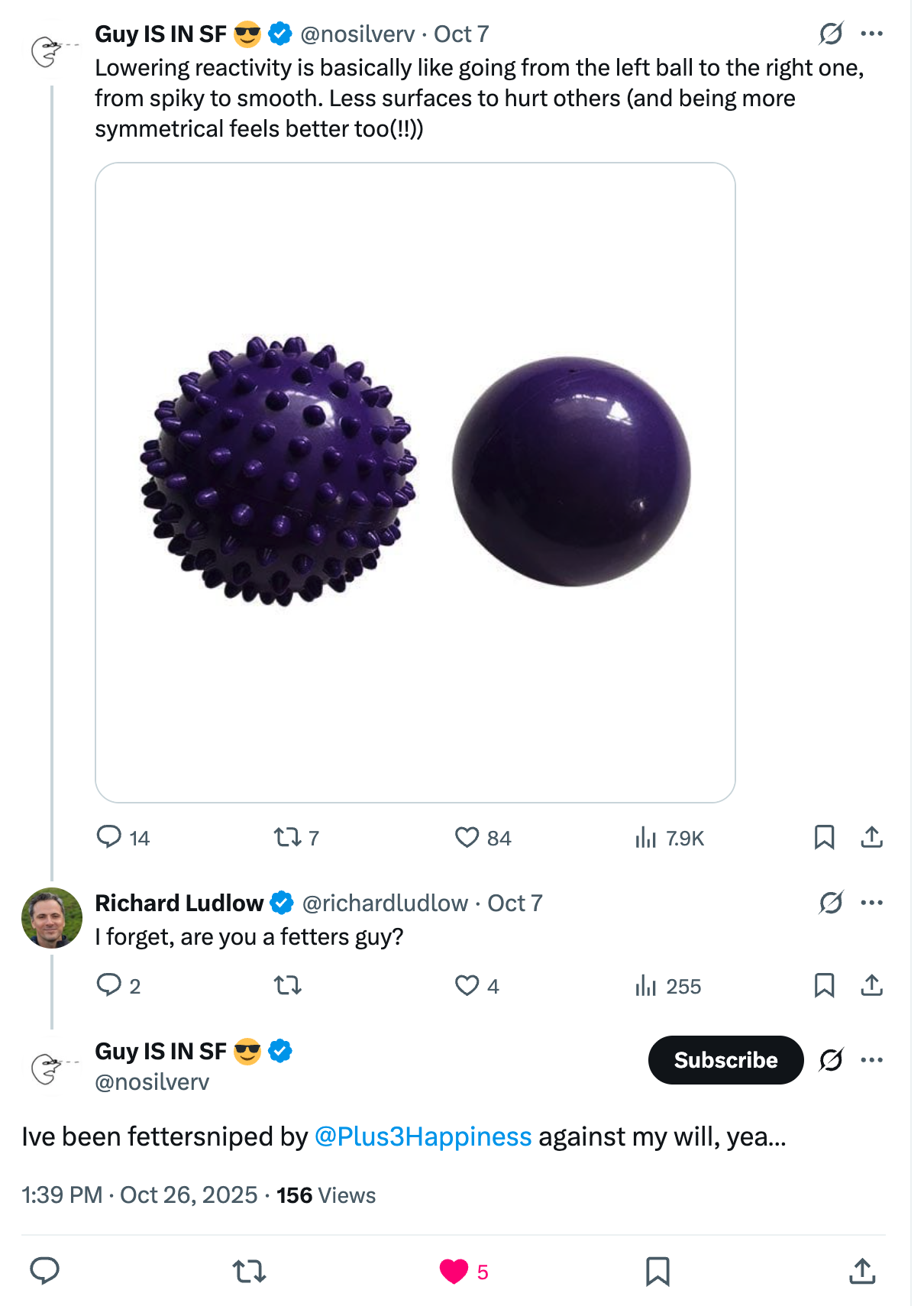Viewport: 924px width, 1306px height.
Task: Reply to the fettersniped tweet
Action: pos(44,1271)
